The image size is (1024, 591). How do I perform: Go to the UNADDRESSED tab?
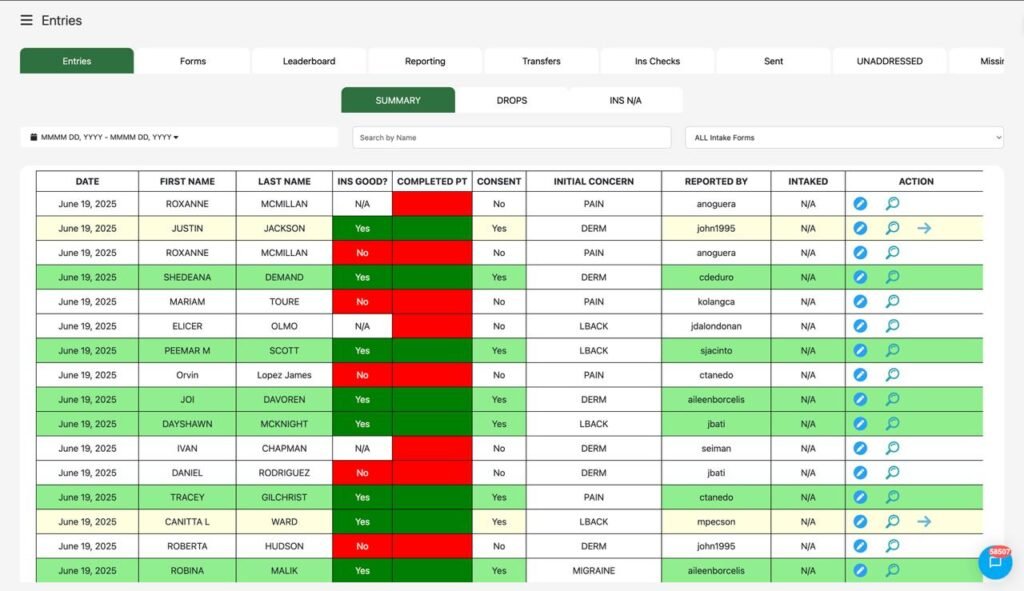[x=889, y=61]
